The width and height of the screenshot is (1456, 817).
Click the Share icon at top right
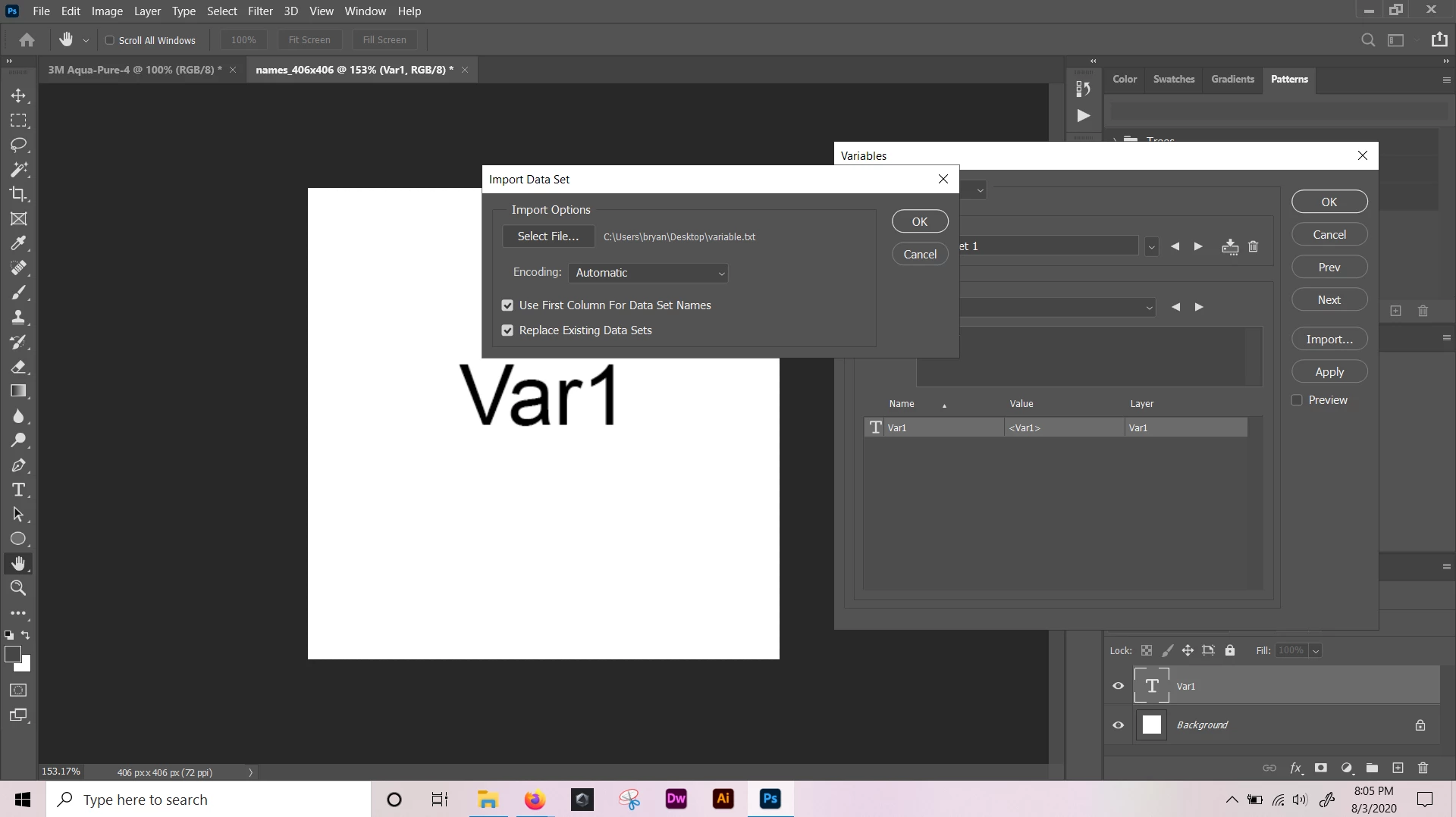1439,39
